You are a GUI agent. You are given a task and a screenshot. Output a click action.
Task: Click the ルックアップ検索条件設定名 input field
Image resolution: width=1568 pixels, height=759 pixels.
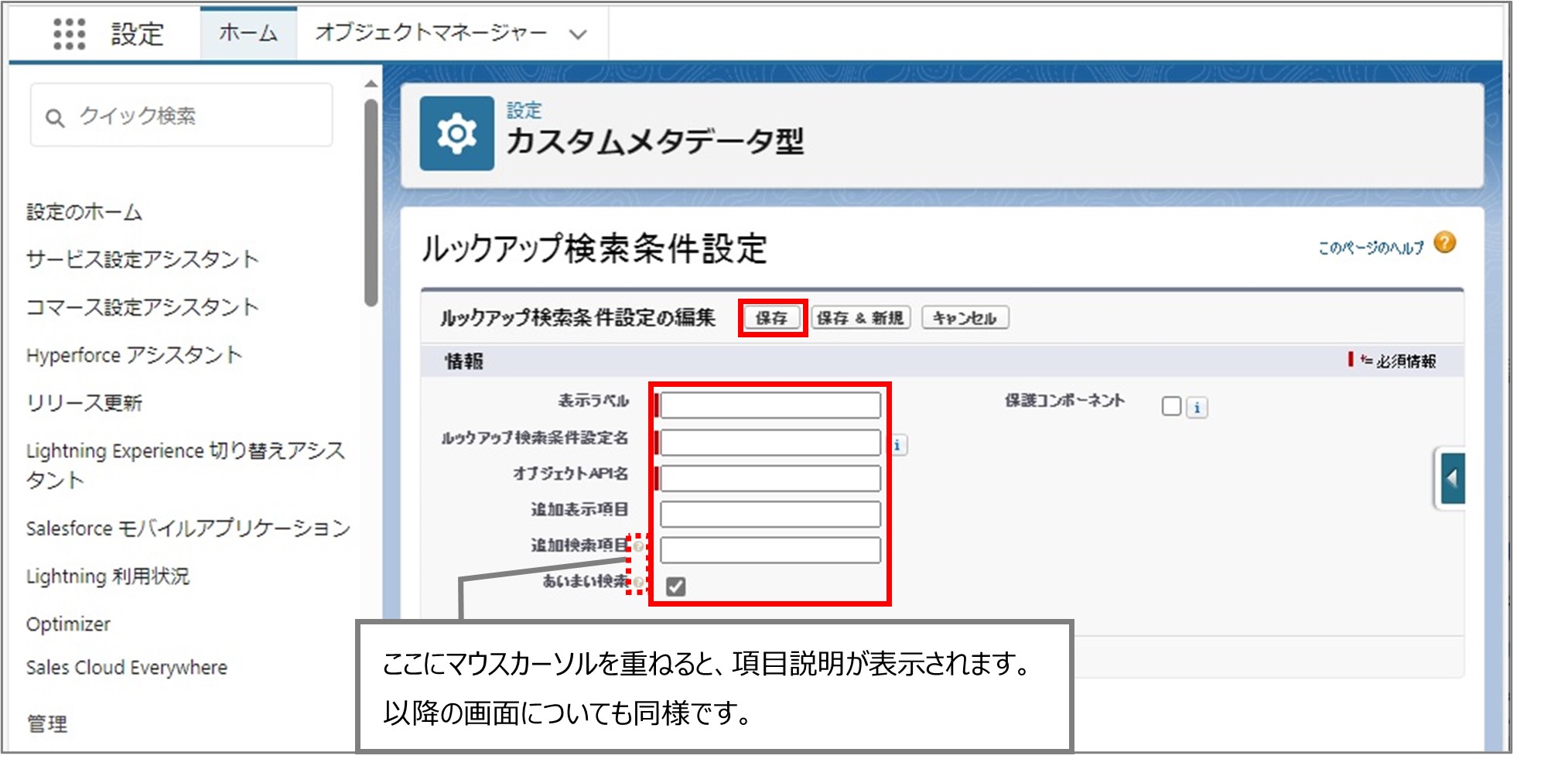(770, 443)
